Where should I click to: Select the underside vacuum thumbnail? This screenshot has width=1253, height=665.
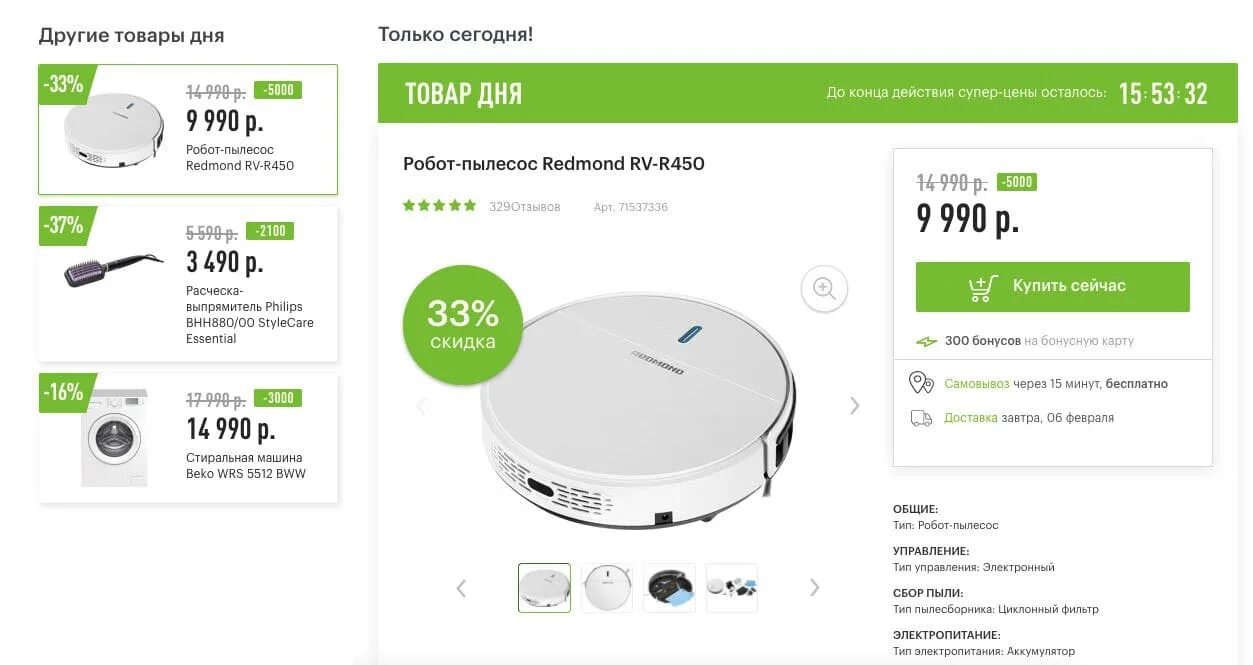click(669, 588)
